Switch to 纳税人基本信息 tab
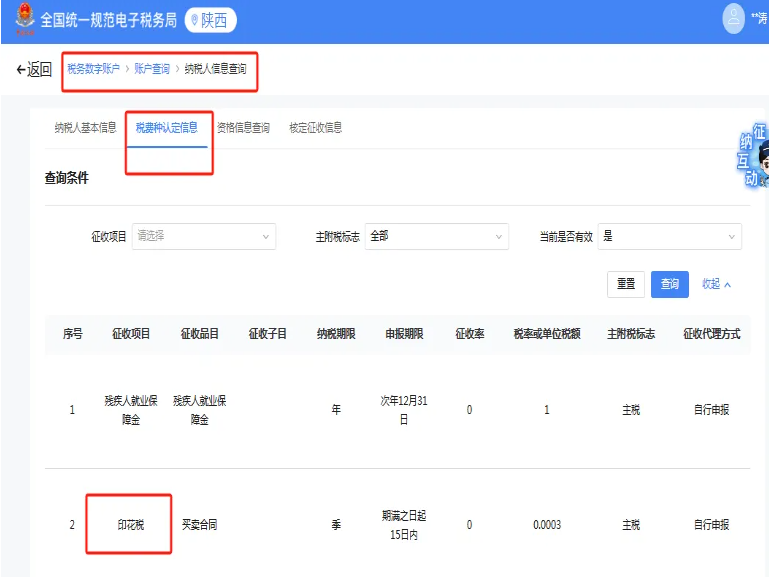Screen dimensions: 769x577 tap(85, 128)
